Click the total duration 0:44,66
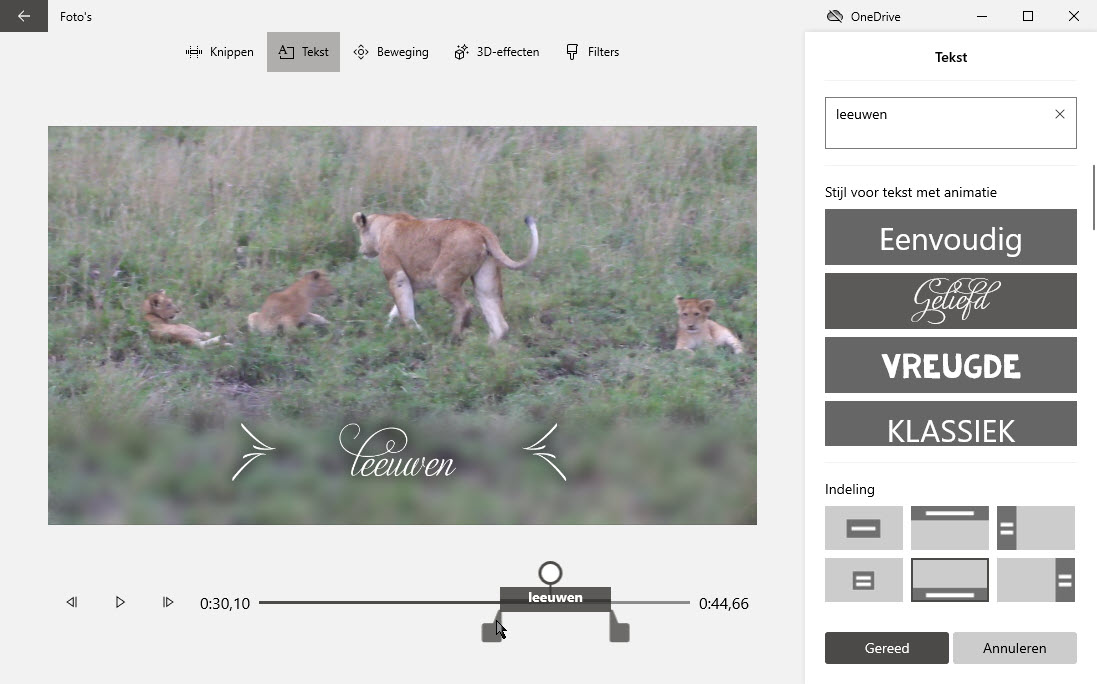The image size is (1097, 684). click(x=723, y=604)
